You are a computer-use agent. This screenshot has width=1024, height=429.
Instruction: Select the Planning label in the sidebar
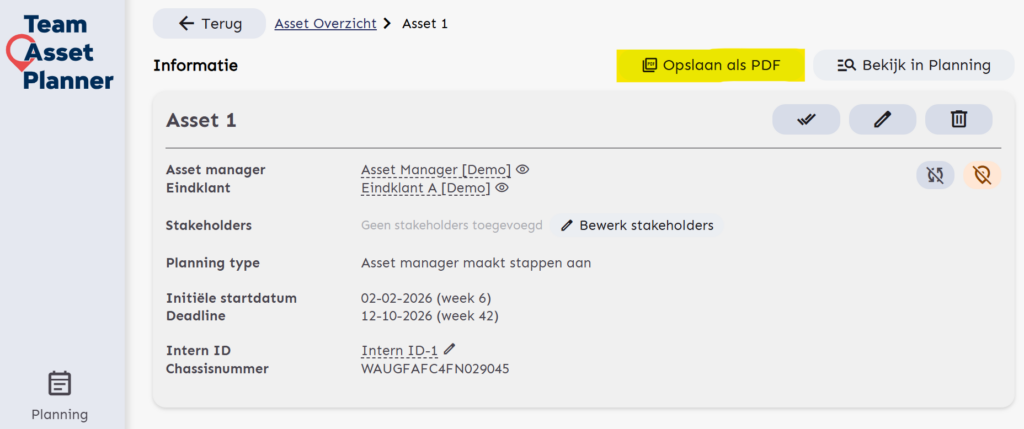point(60,414)
